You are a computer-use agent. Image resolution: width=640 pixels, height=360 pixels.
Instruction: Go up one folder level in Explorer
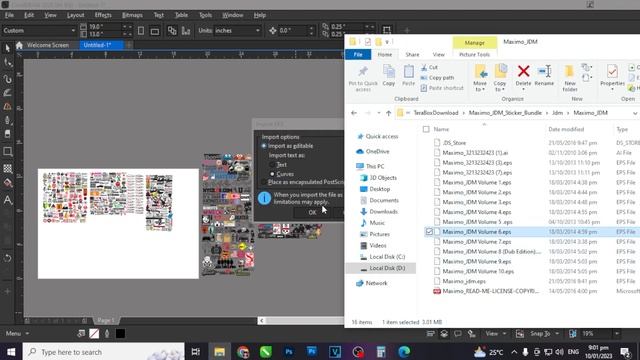coord(389,113)
